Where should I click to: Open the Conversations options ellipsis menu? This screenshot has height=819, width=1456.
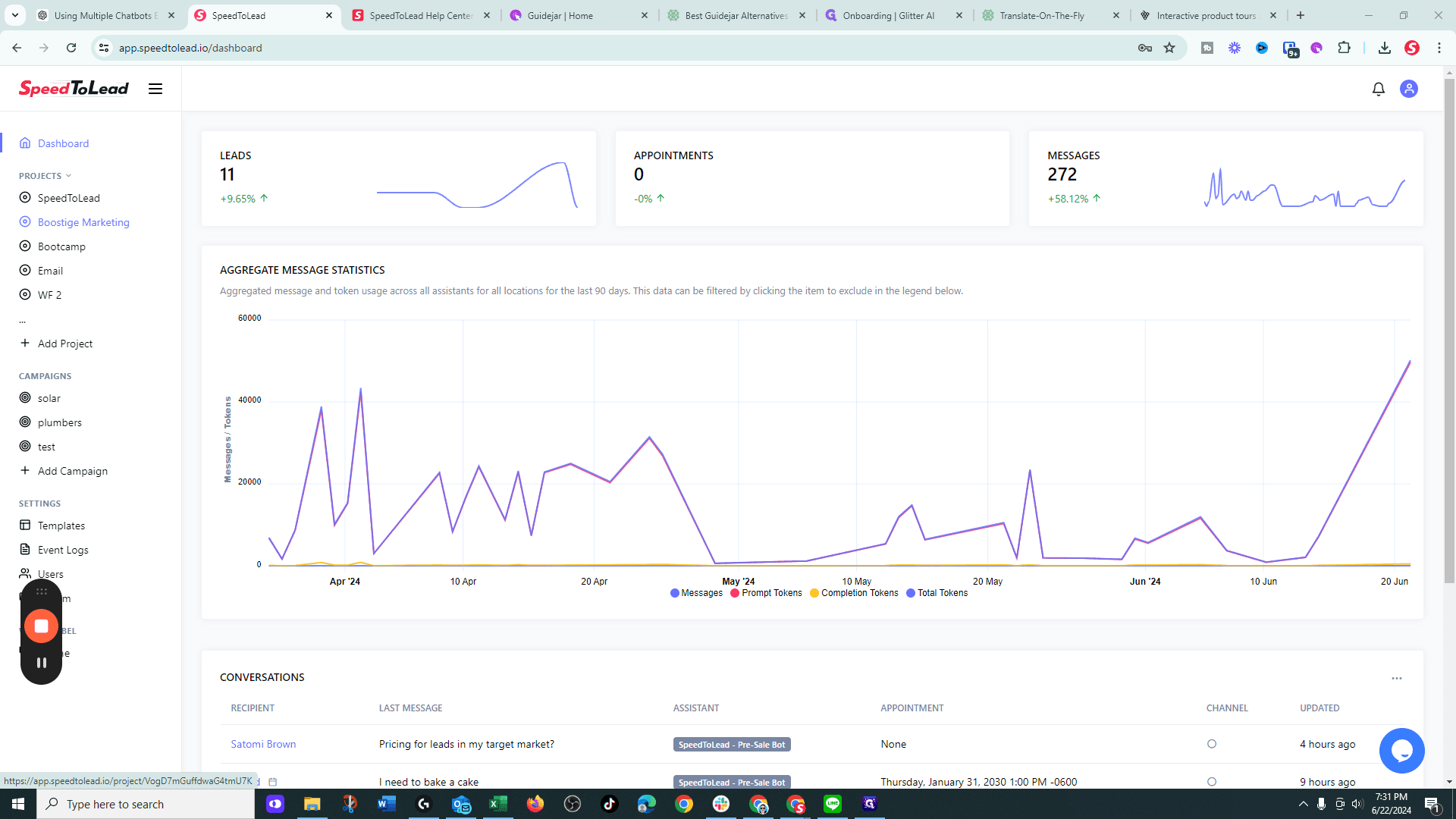(x=1397, y=679)
